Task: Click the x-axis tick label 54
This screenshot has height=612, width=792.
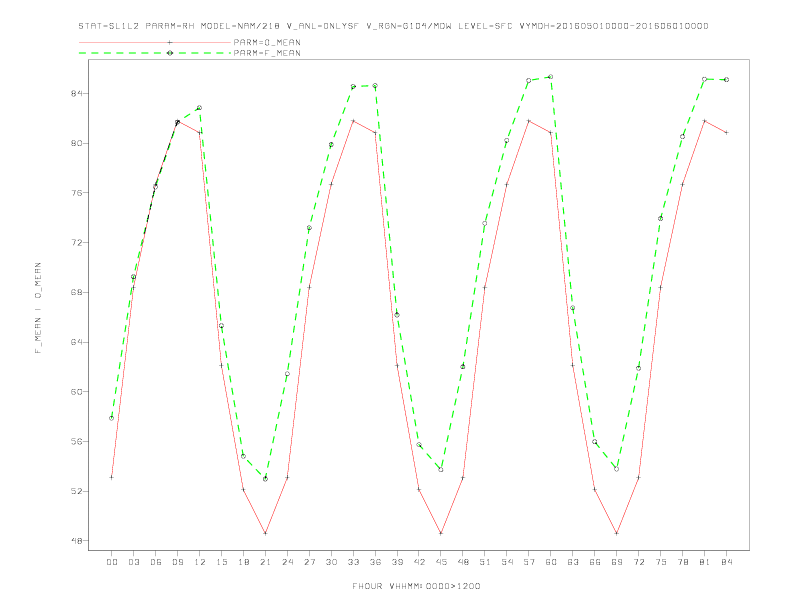Action: (507, 562)
